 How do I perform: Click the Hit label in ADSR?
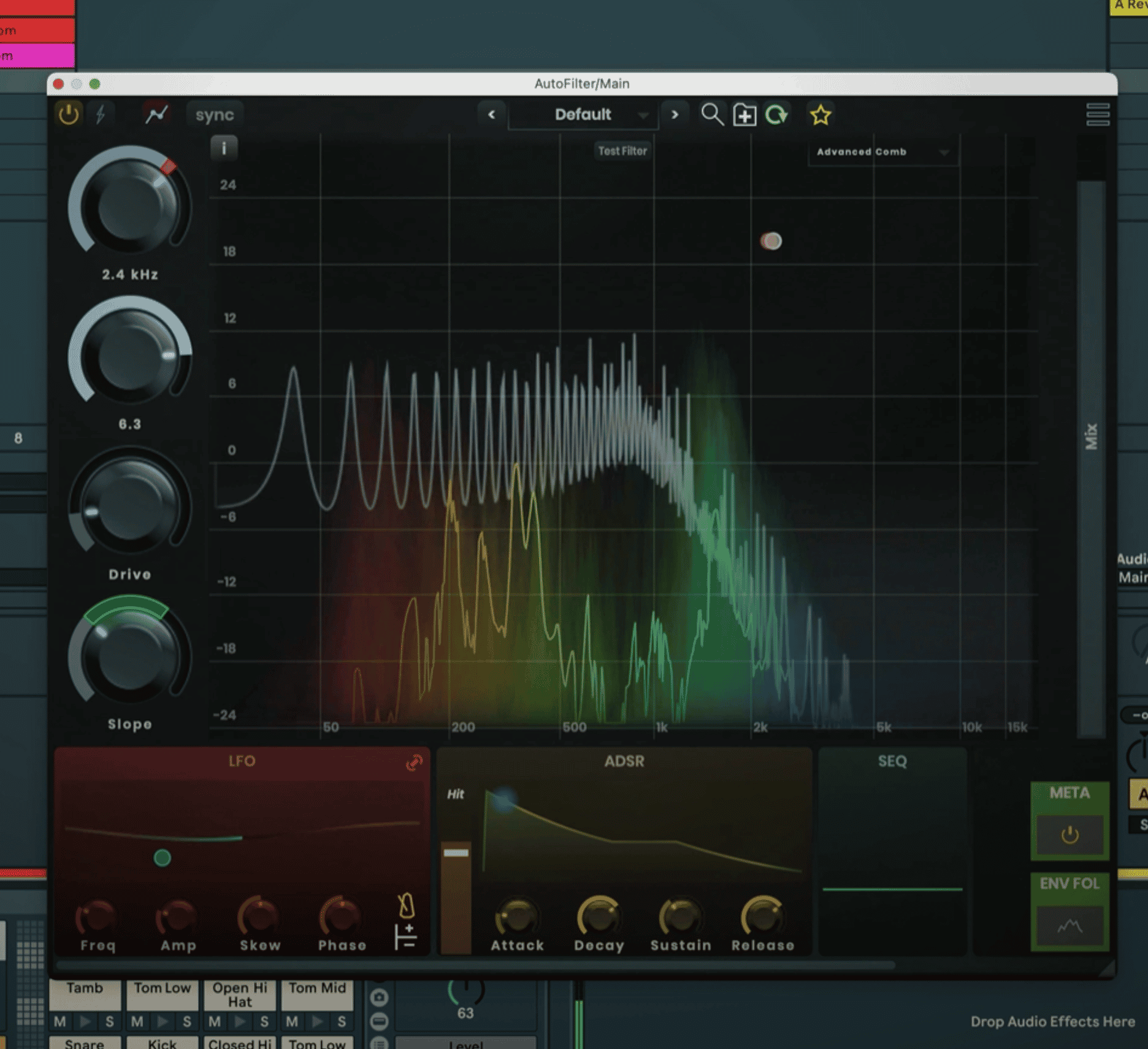455,794
